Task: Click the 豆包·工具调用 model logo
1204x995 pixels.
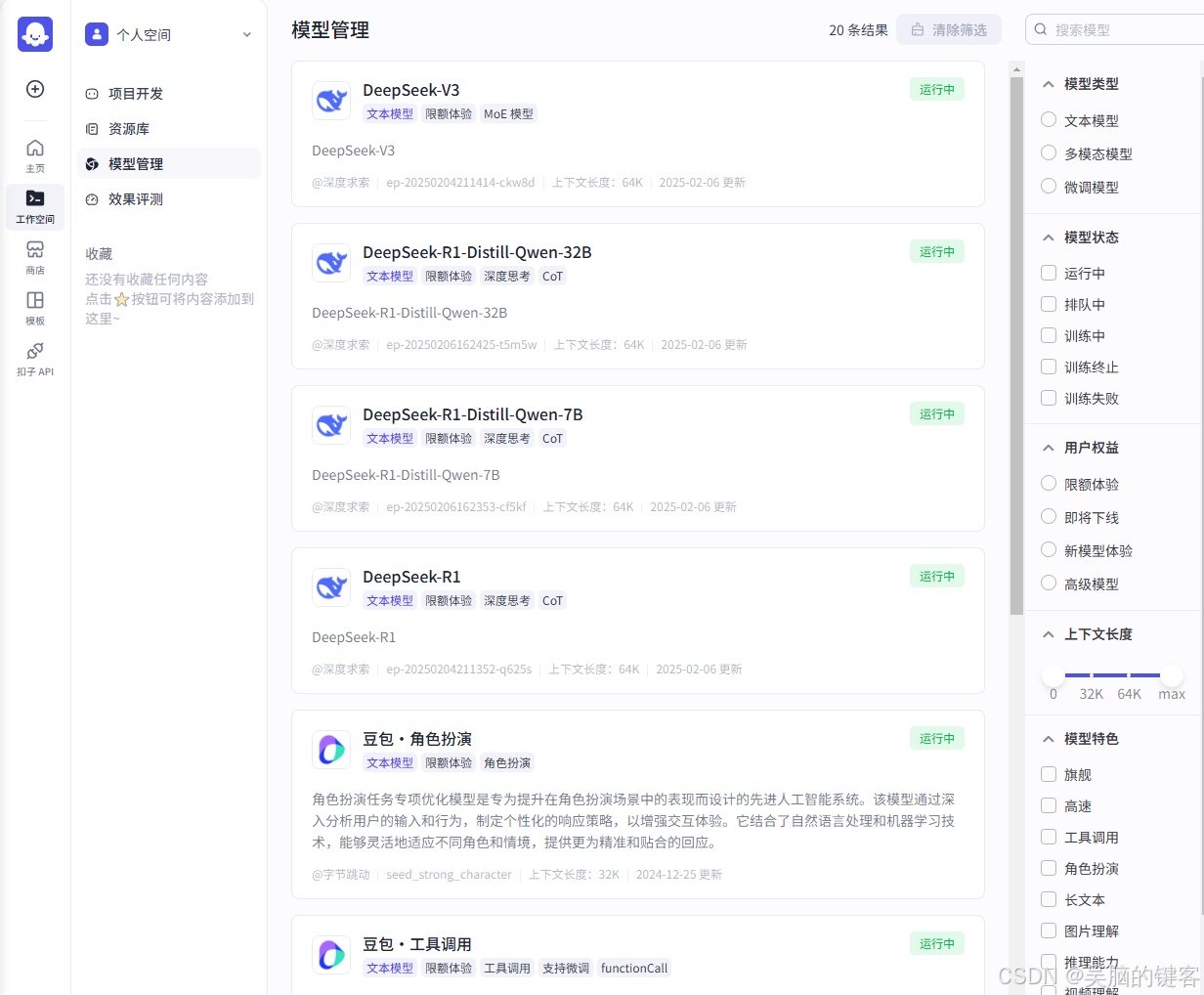Action: (x=331, y=955)
